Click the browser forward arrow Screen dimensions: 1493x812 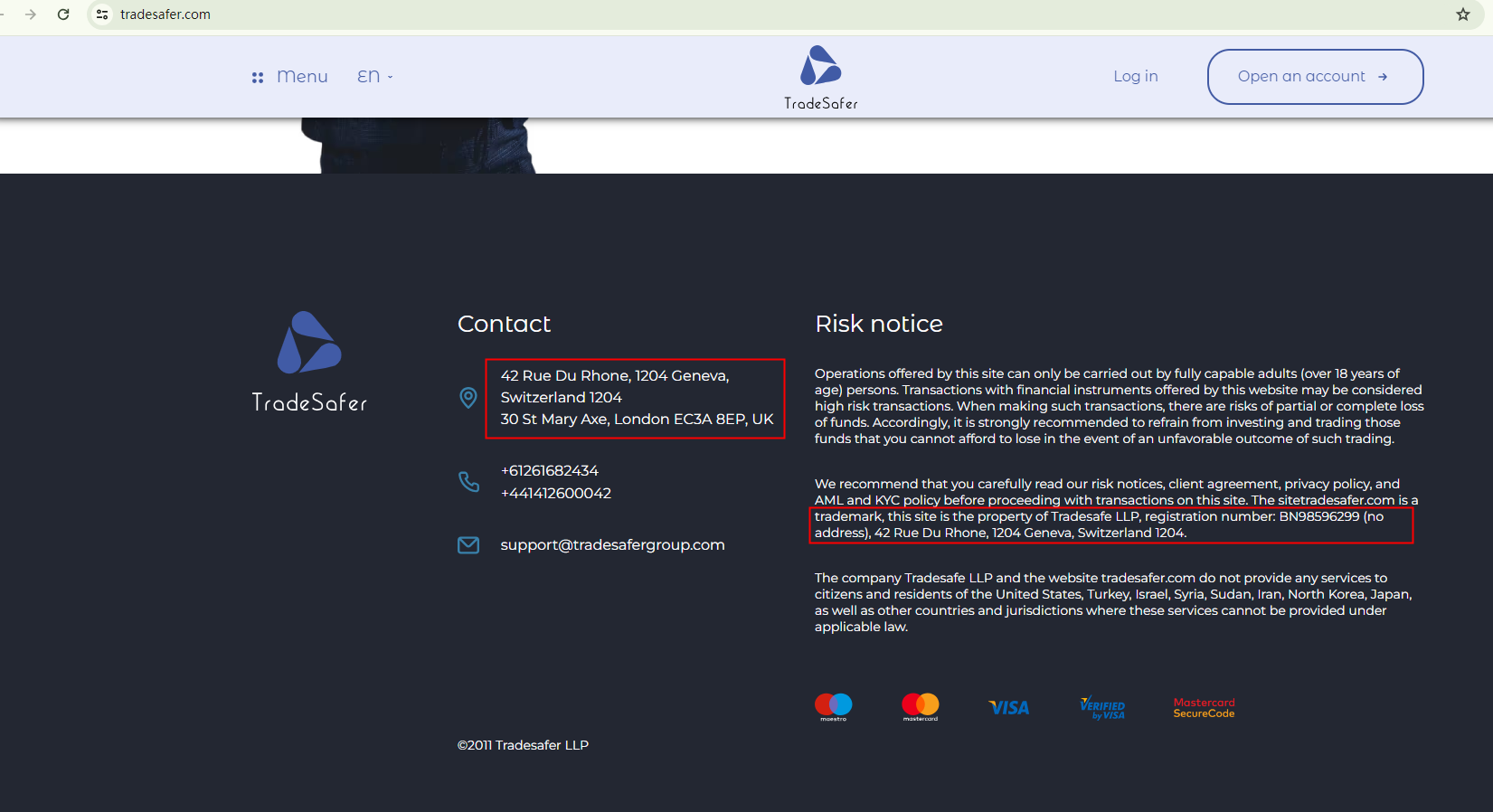[x=31, y=14]
